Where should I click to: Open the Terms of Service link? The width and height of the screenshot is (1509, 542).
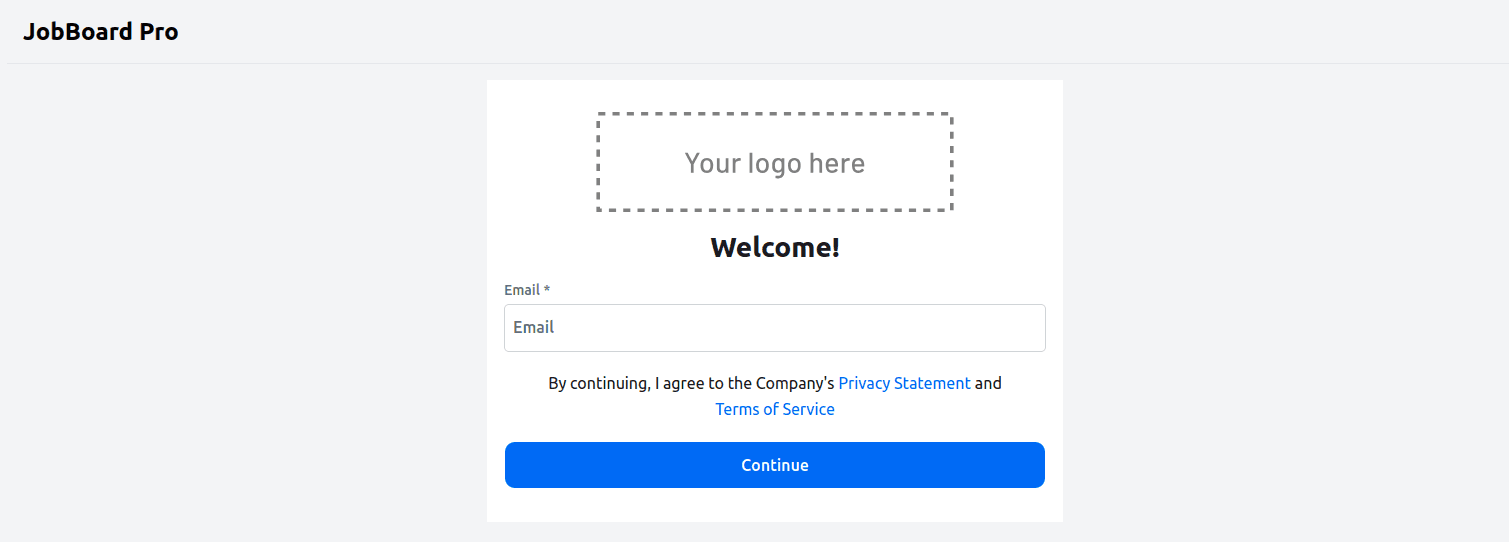pyautogui.click(x=775, y=409)
